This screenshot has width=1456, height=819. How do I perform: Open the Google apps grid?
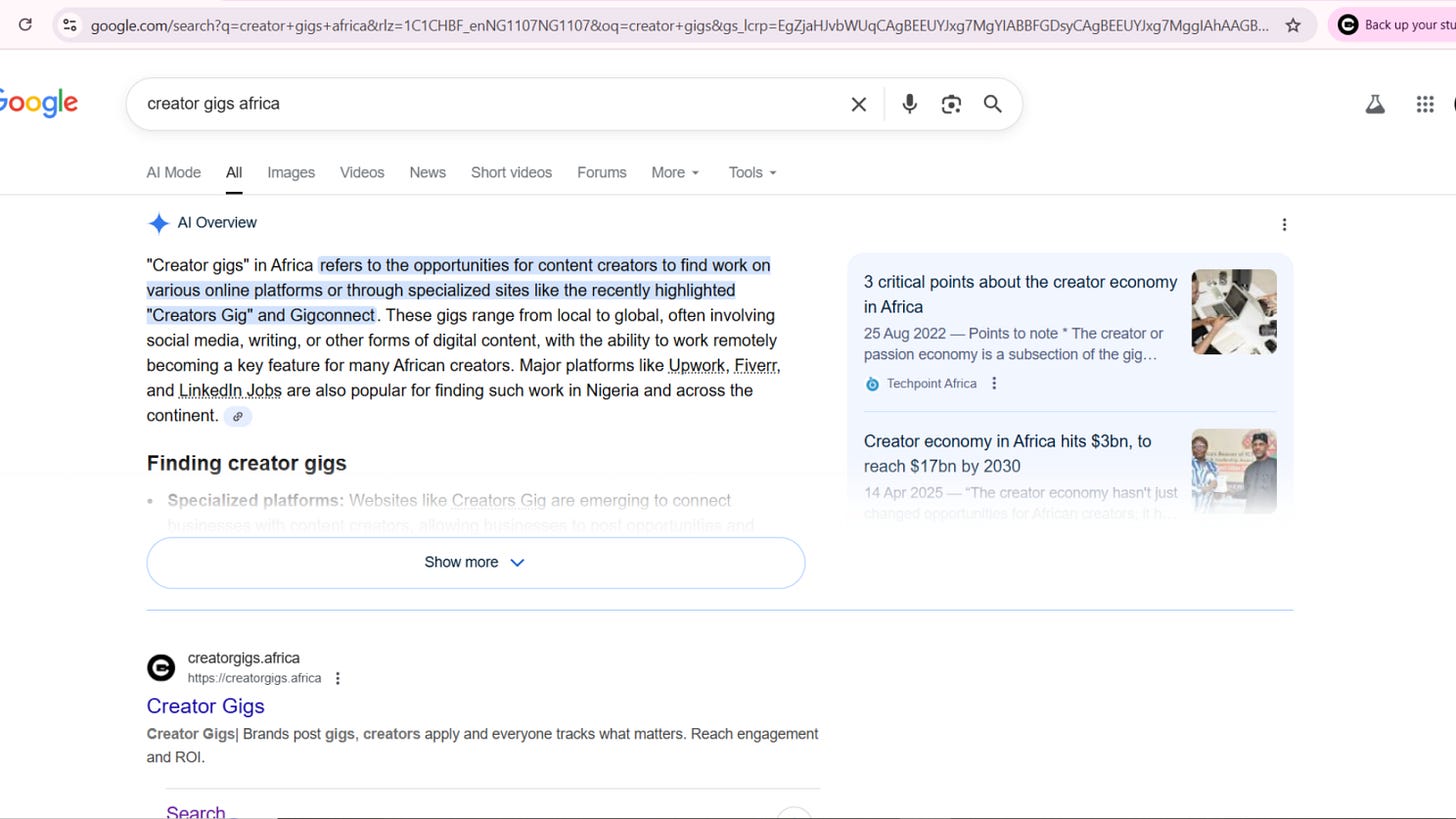[1425, 104]
